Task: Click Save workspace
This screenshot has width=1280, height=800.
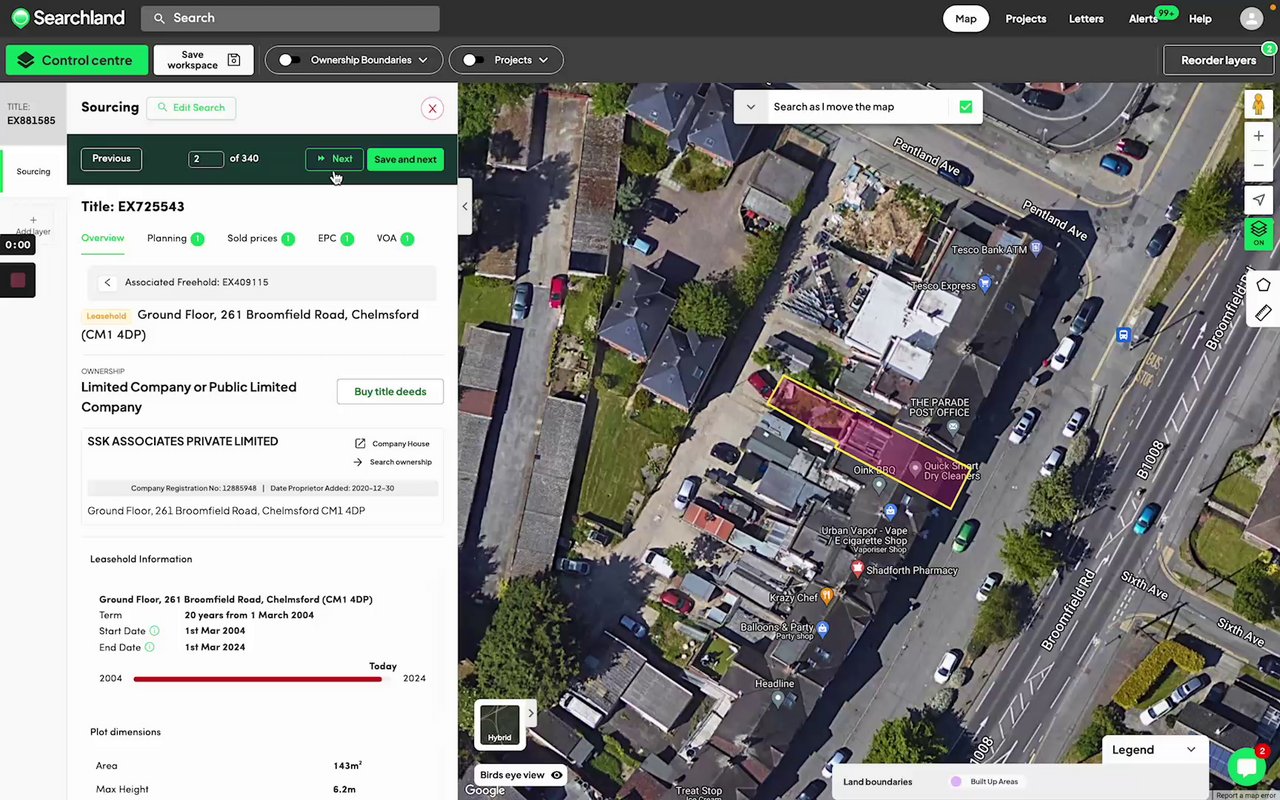Action: tap(203, 60)
